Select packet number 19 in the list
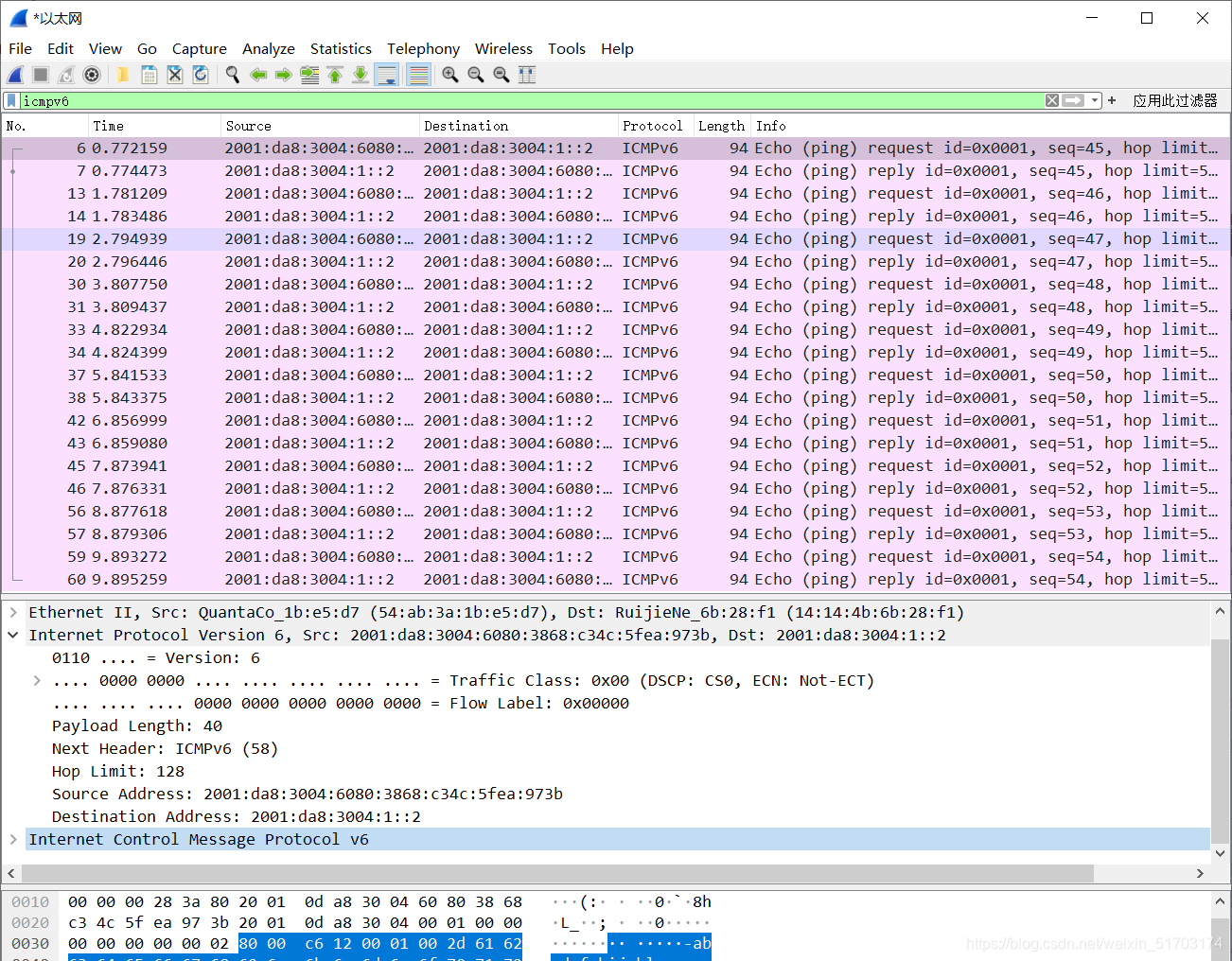The width and height of the screenshot is (1232, 961). [x=378, y=238]
